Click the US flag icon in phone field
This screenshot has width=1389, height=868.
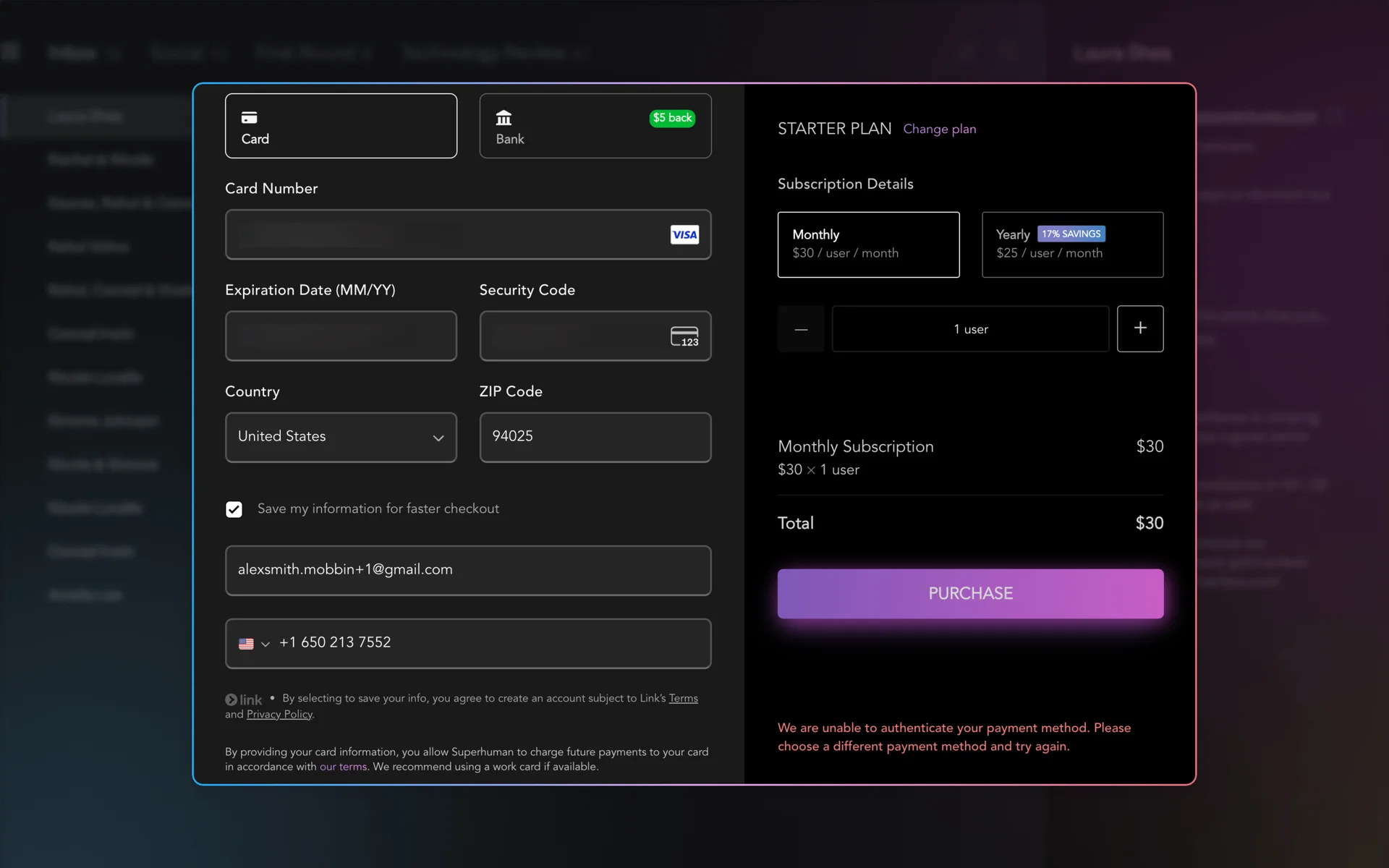(246, 643)
